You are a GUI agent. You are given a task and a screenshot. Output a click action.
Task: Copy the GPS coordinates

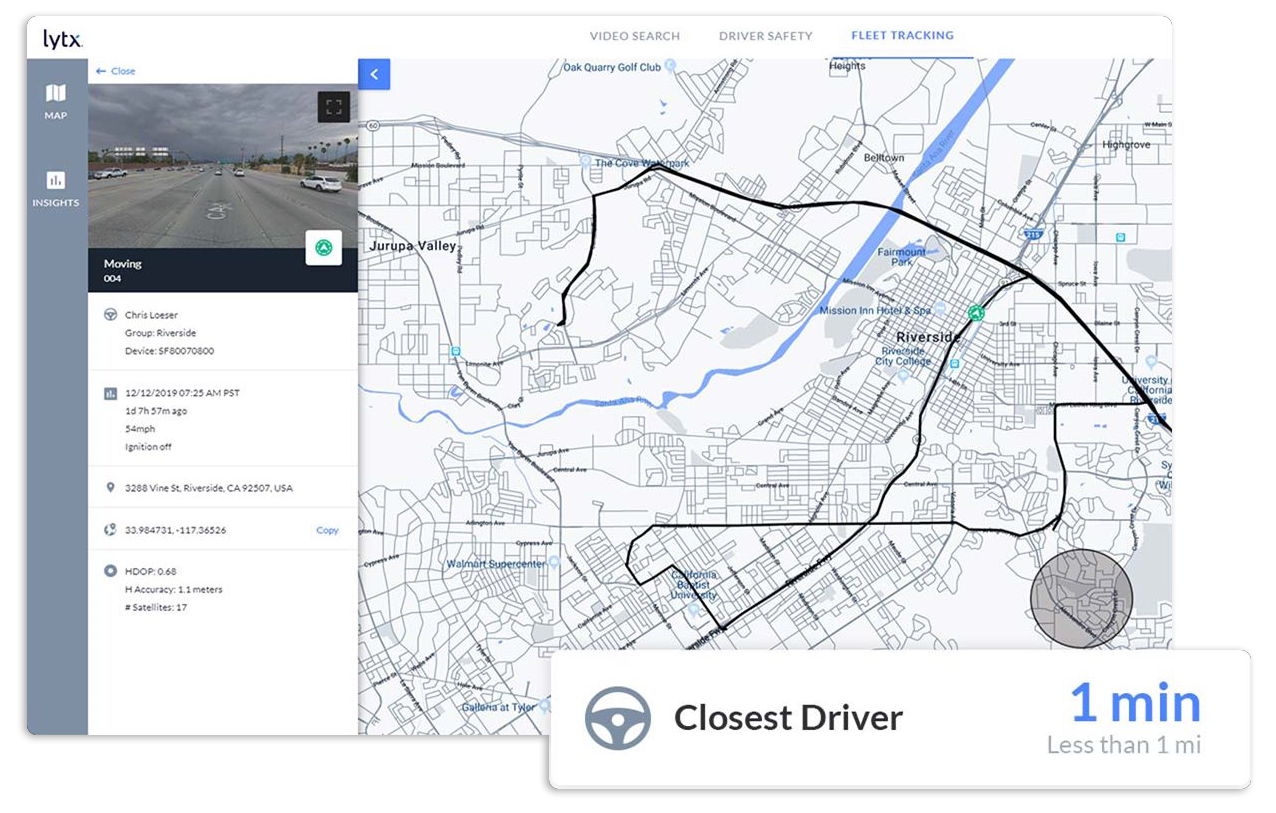click(327, 530)
